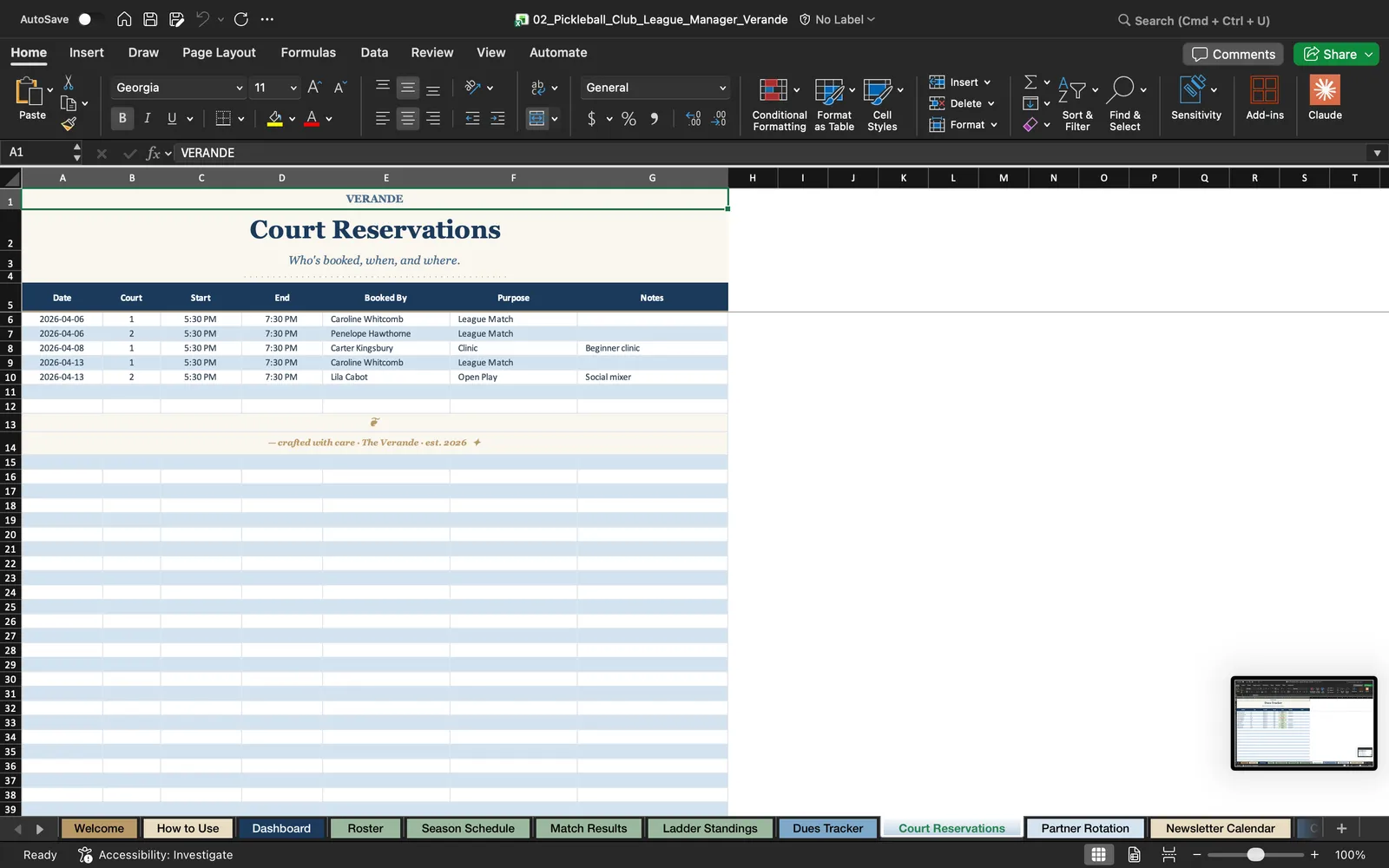Open Sort & Filter options
Image resolution: width=1389 pixels, height=868 pixels.
click(x=1077, y=104)
